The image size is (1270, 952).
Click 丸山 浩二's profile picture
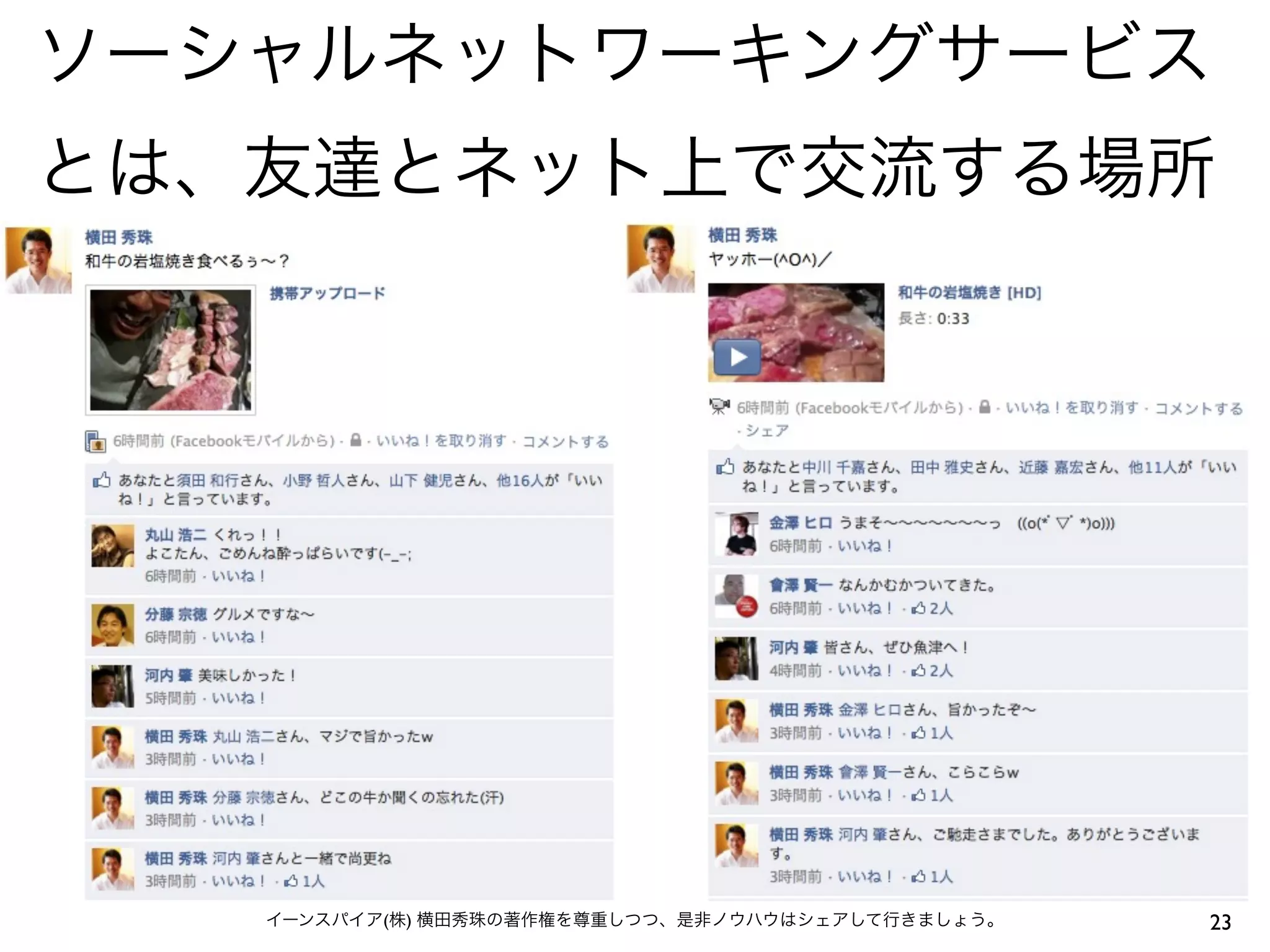[x=113, y=545]
